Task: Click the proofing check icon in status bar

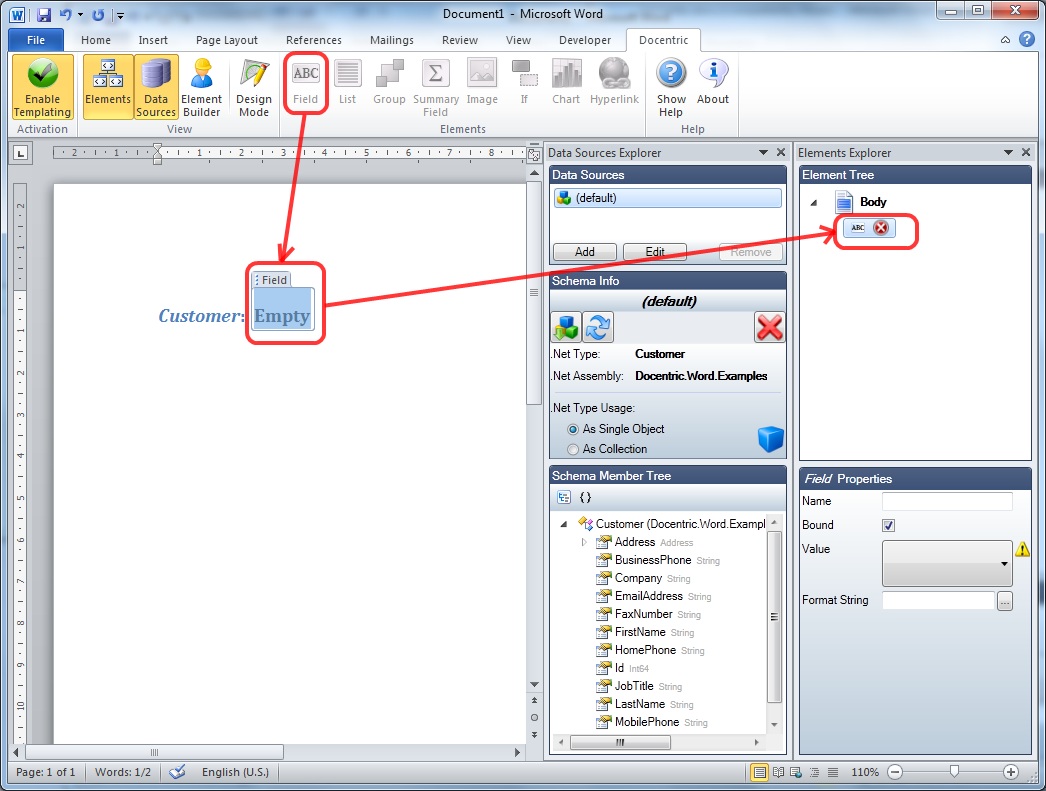Action: pyautogui.click(x=177, y=772)
